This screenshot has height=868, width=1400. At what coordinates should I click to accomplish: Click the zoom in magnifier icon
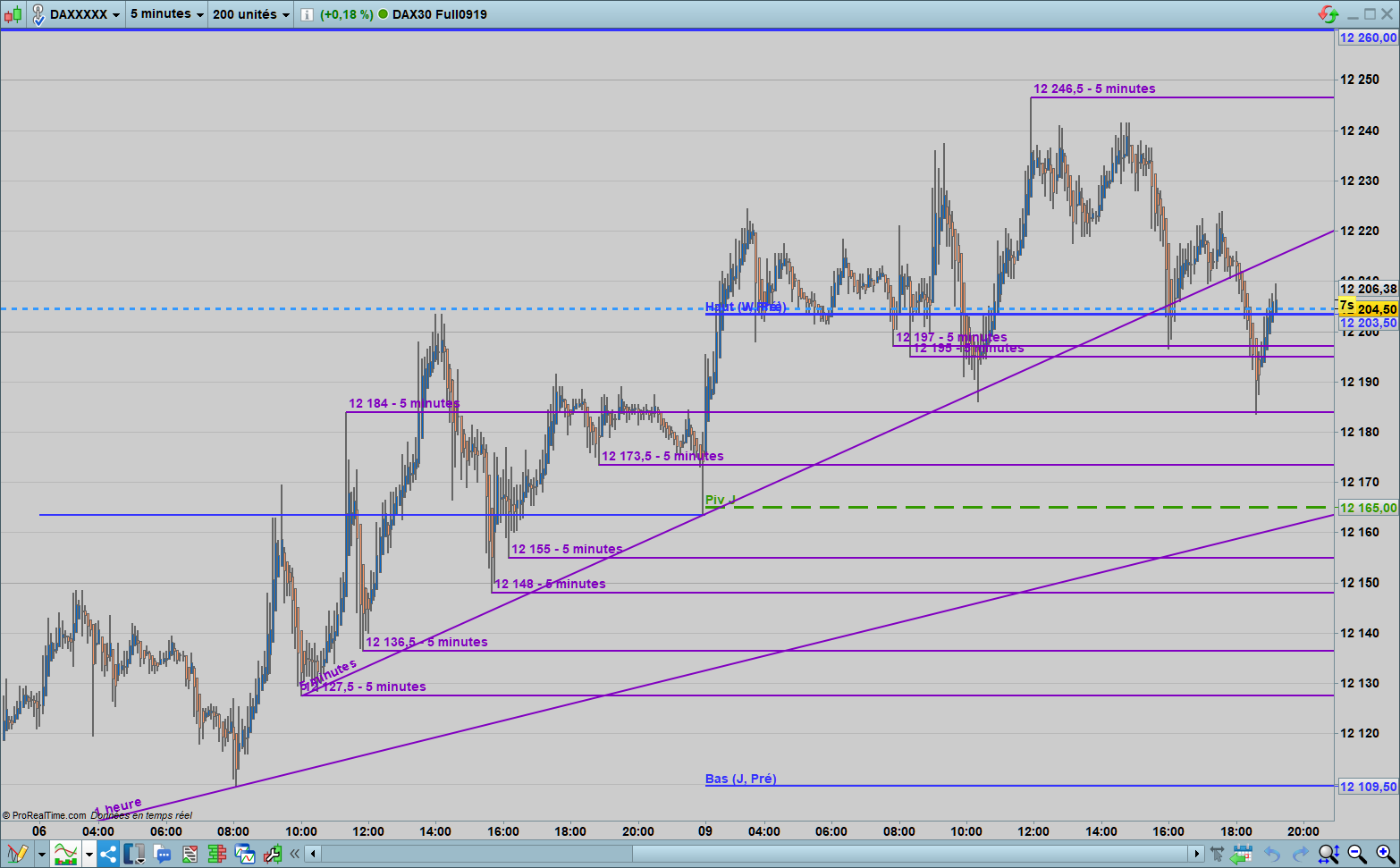click(x=1385, y=854)
